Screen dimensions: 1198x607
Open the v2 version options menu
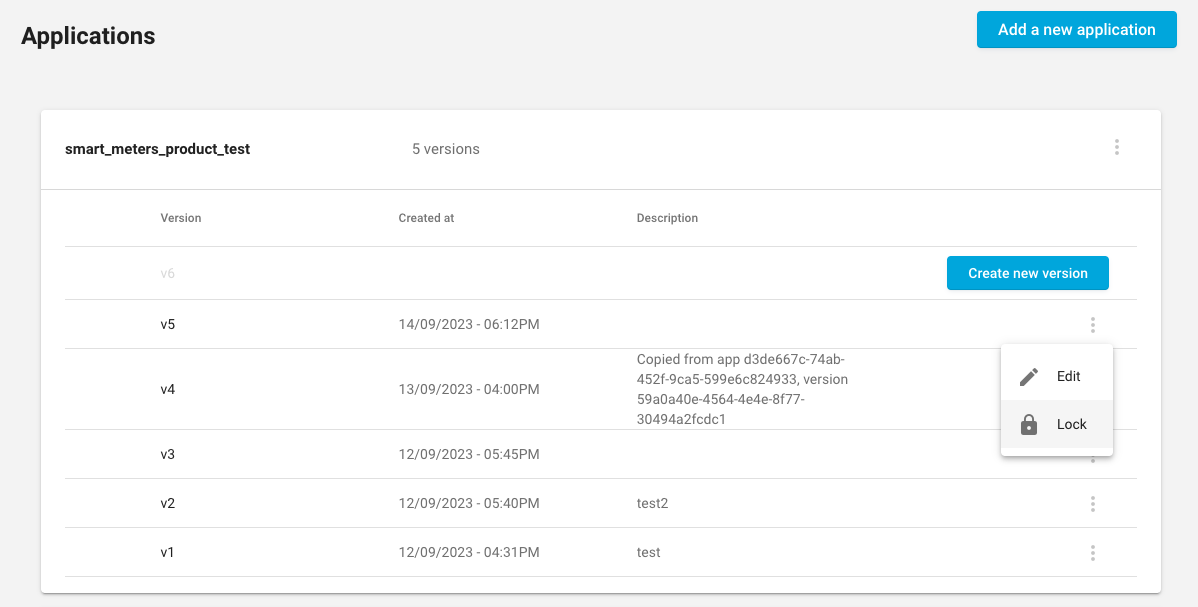coord(1093,504)
